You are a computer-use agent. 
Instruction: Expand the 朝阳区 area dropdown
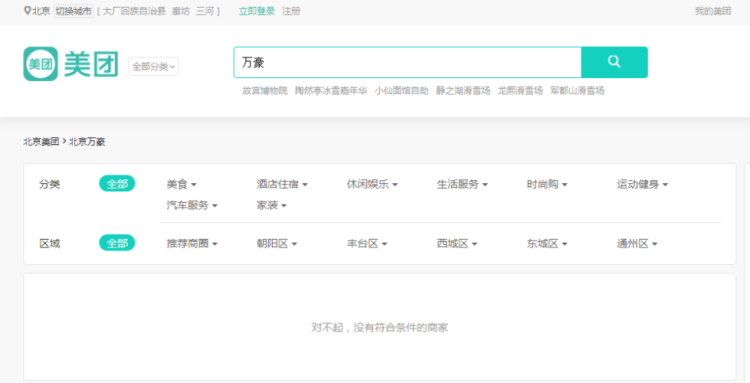click(x=277, y=244)
